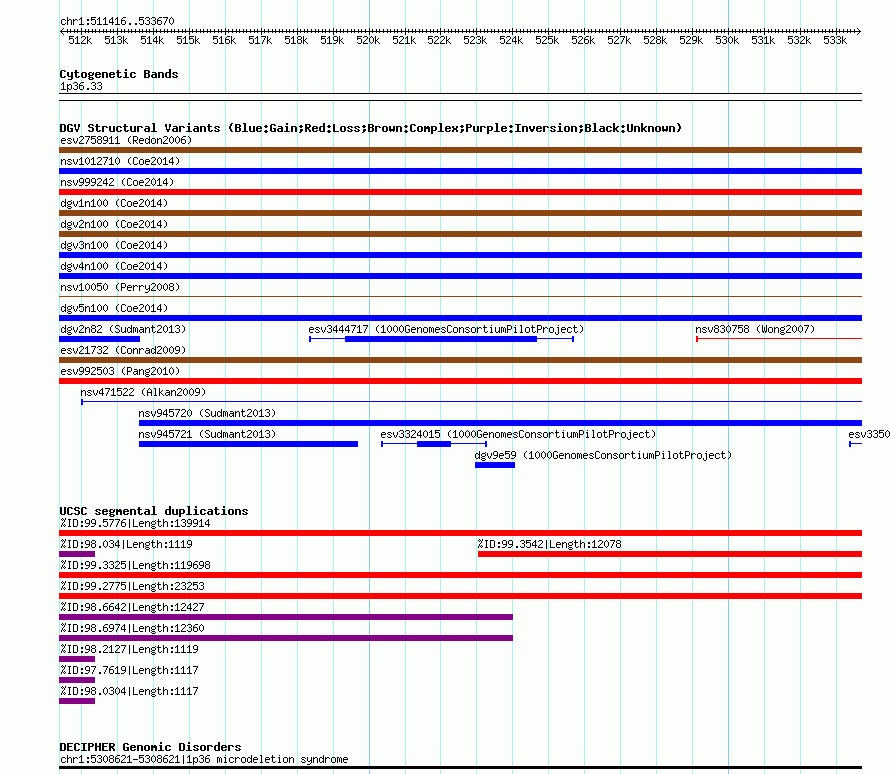Select the nsv945720 (Sudmant2013) blue bar
Viewport: 890px width, 774px height.
click(x=500, y=423)
